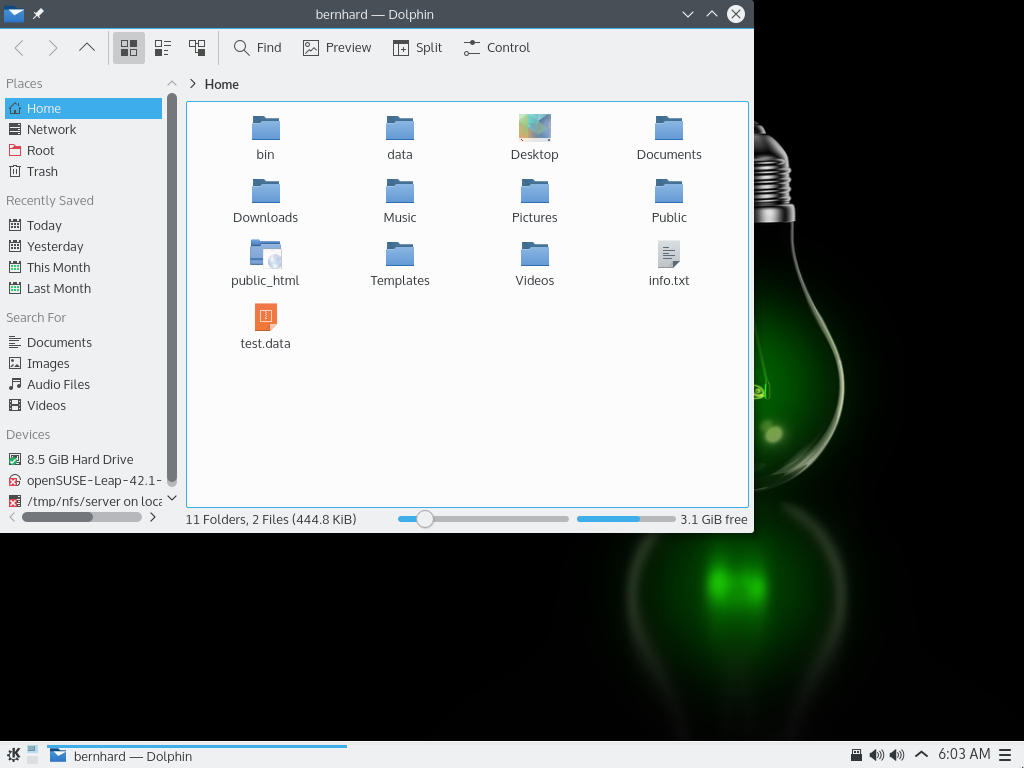
Task: Open the Control menu
Action: [x=497, y=48]
